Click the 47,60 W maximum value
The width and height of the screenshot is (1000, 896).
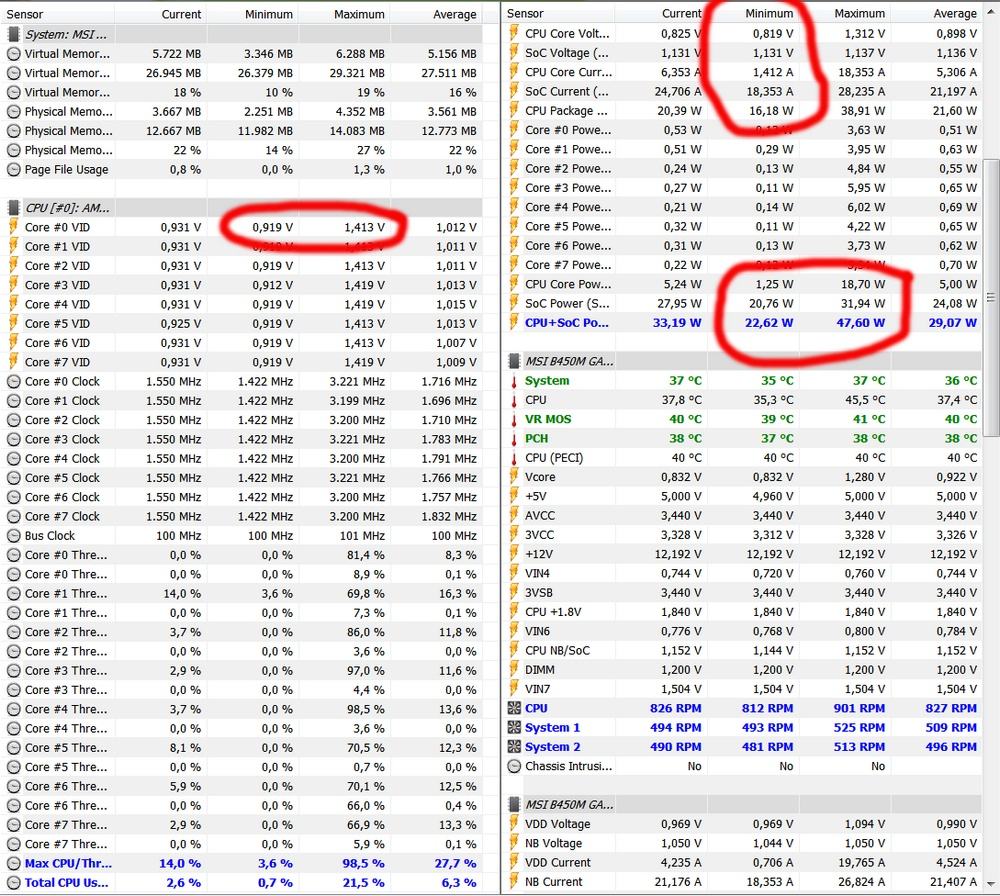point(860,323)
